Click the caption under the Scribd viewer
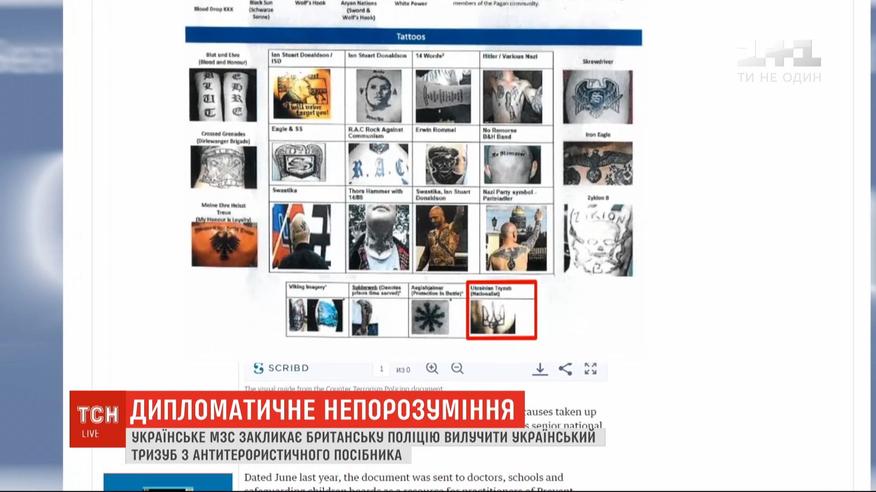This screenshot has height=492, width=876. (343, 389)
